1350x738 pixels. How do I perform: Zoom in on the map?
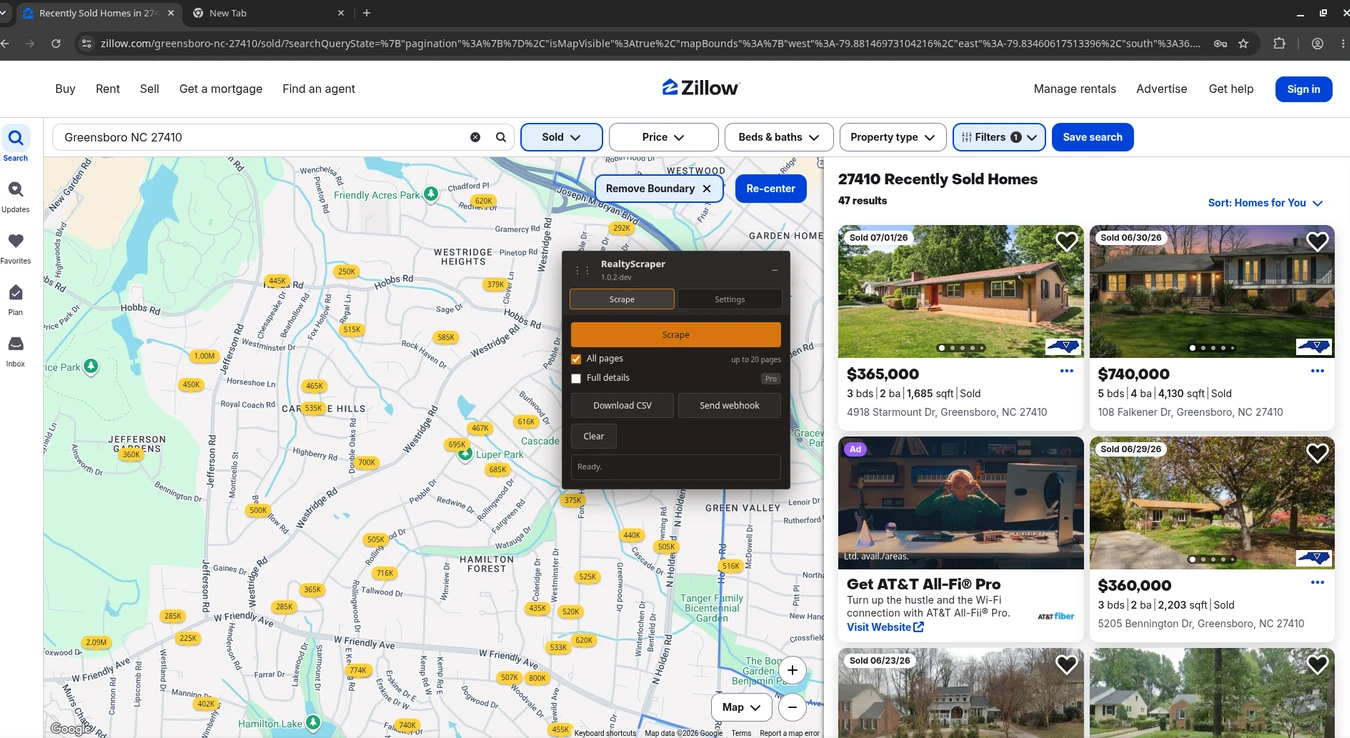pos(792,670)
